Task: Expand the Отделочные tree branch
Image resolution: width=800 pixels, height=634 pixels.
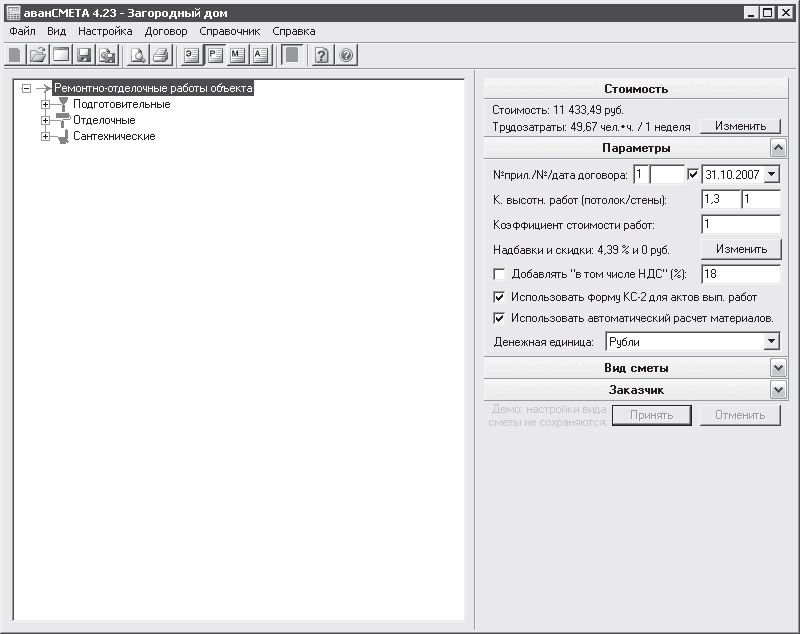Action: [x=45, y=120]
